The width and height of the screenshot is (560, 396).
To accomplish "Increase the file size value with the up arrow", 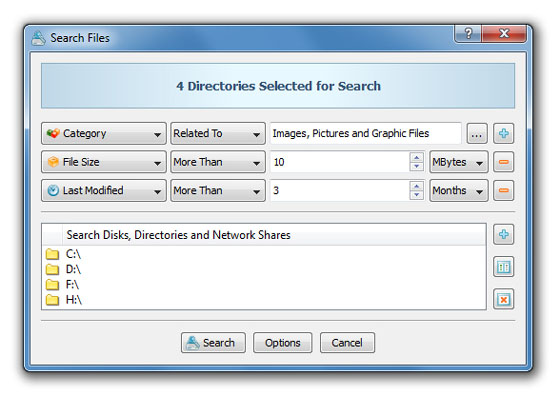I will (x=416, y=157).
